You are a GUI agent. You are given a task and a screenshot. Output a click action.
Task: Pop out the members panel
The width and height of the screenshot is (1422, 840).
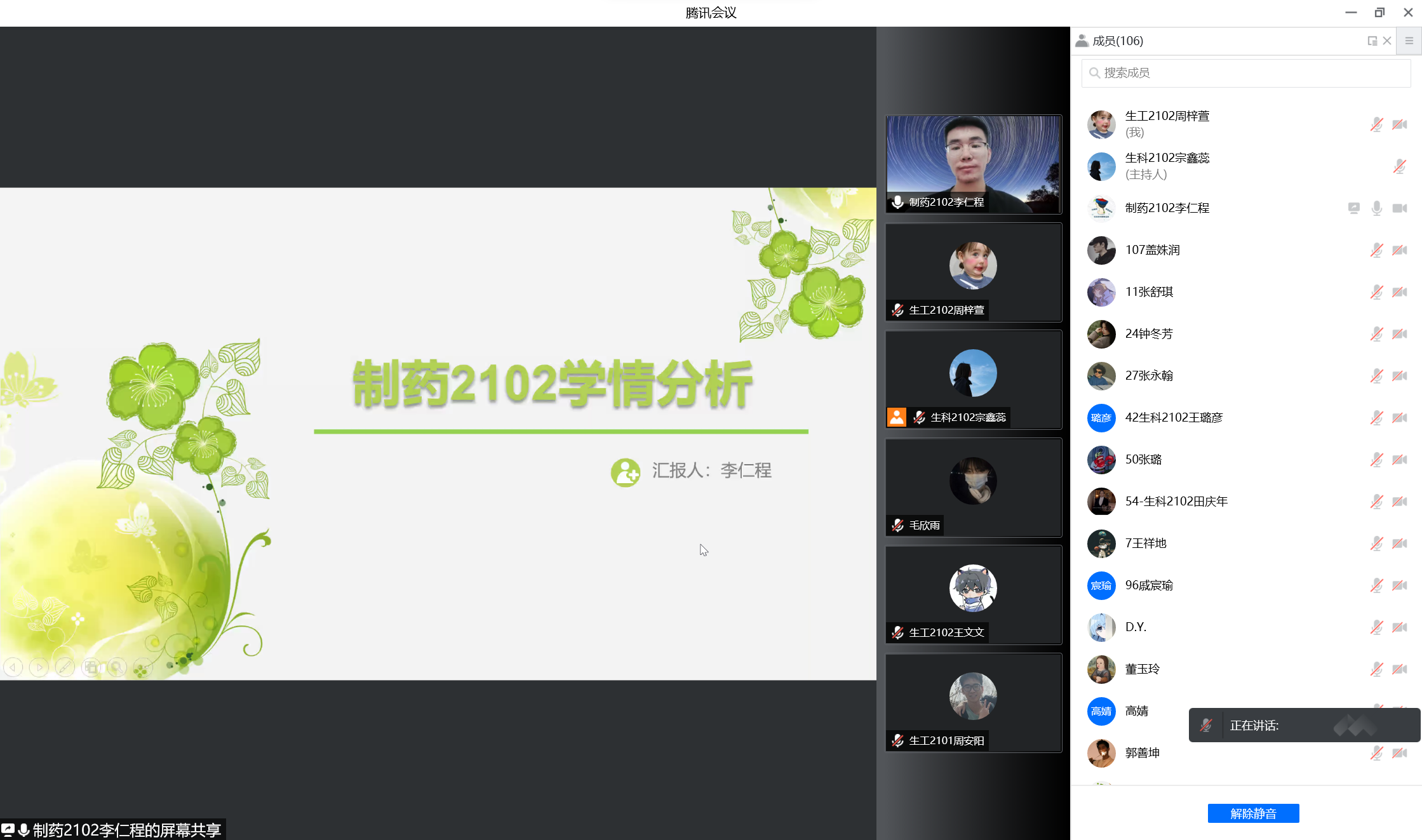point(1372,41)
